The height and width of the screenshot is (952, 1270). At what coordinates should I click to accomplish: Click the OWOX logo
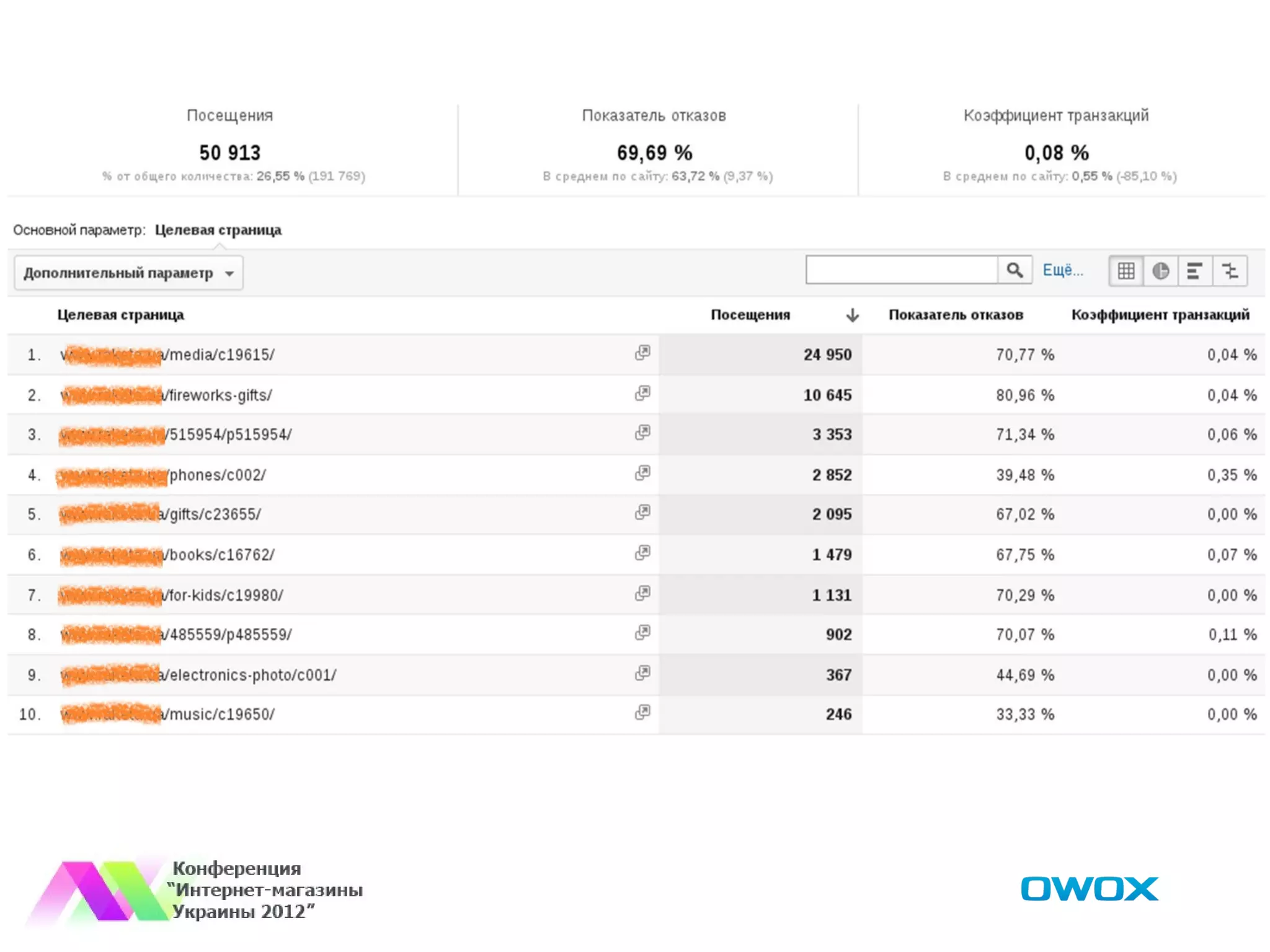1089,889
